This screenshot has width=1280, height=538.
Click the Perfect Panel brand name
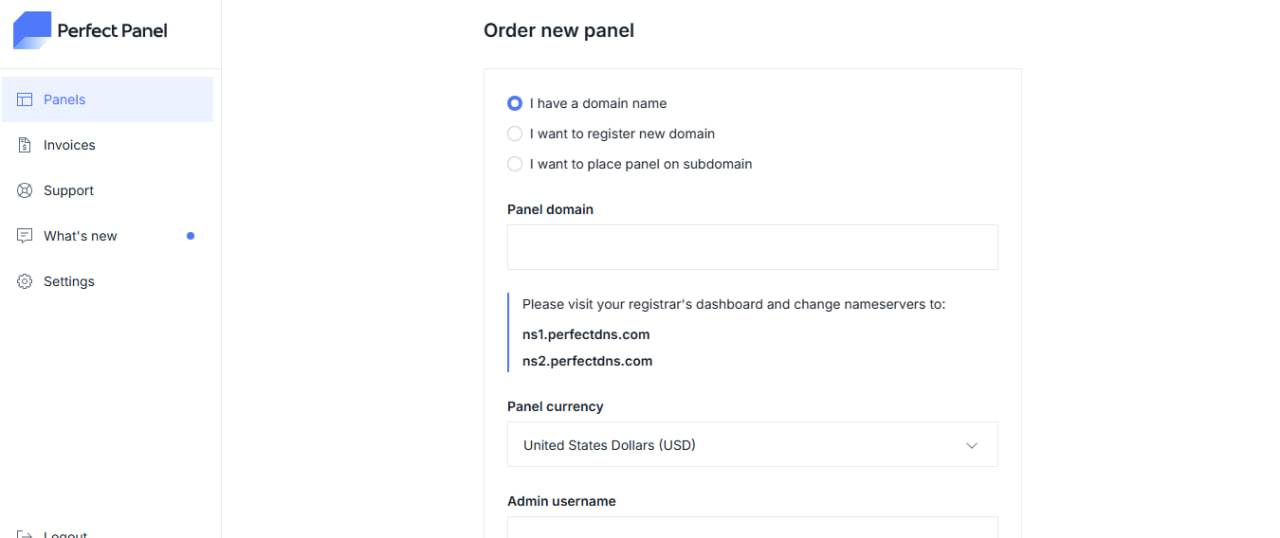coord(112,31)
